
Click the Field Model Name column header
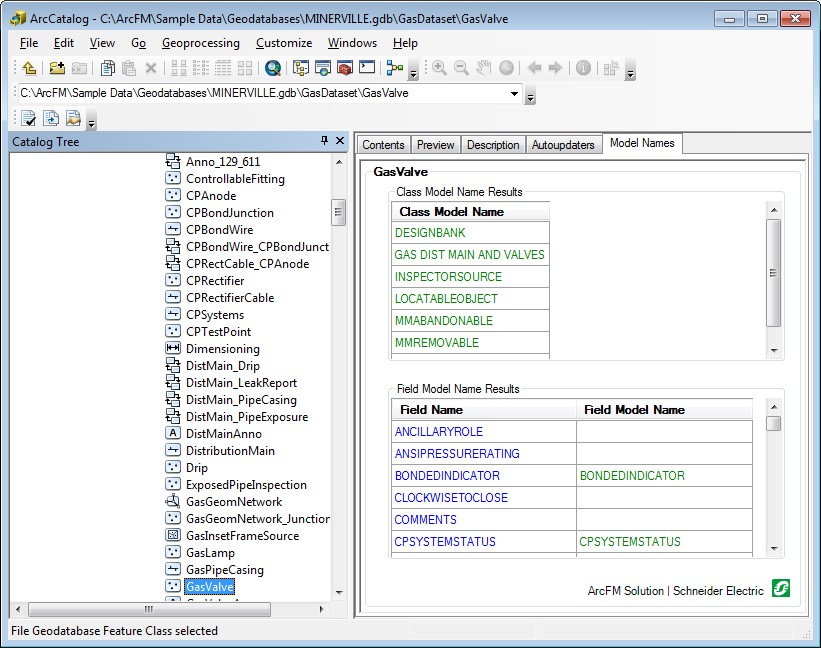(664, 410)
